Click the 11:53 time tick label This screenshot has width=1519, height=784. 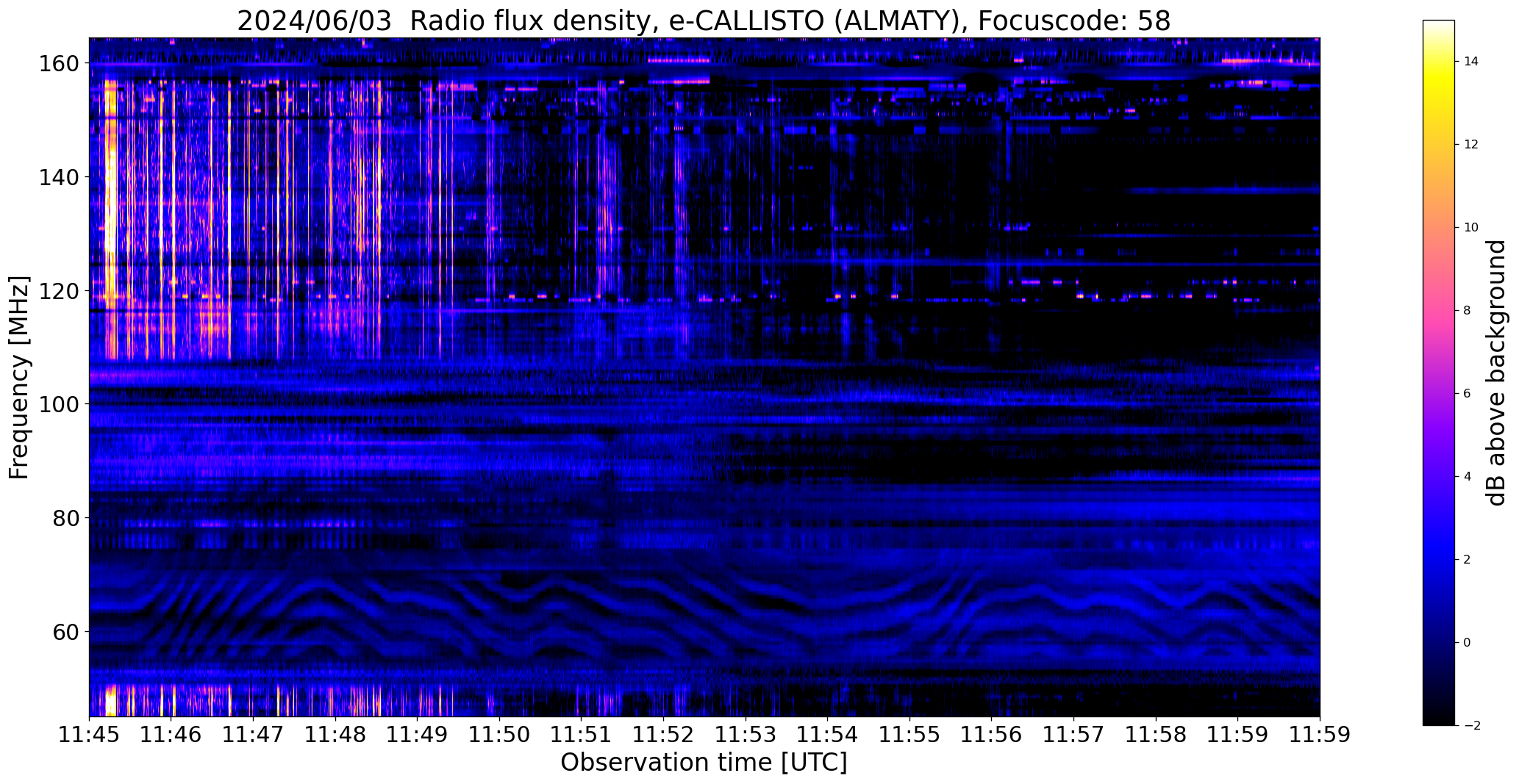point(746,735)
